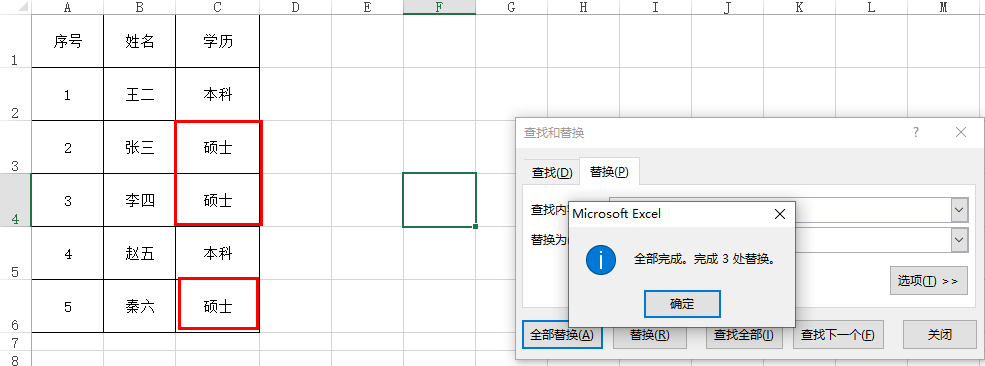Click the 关闭 button in Find and Replace

click(x=939, y=335)
